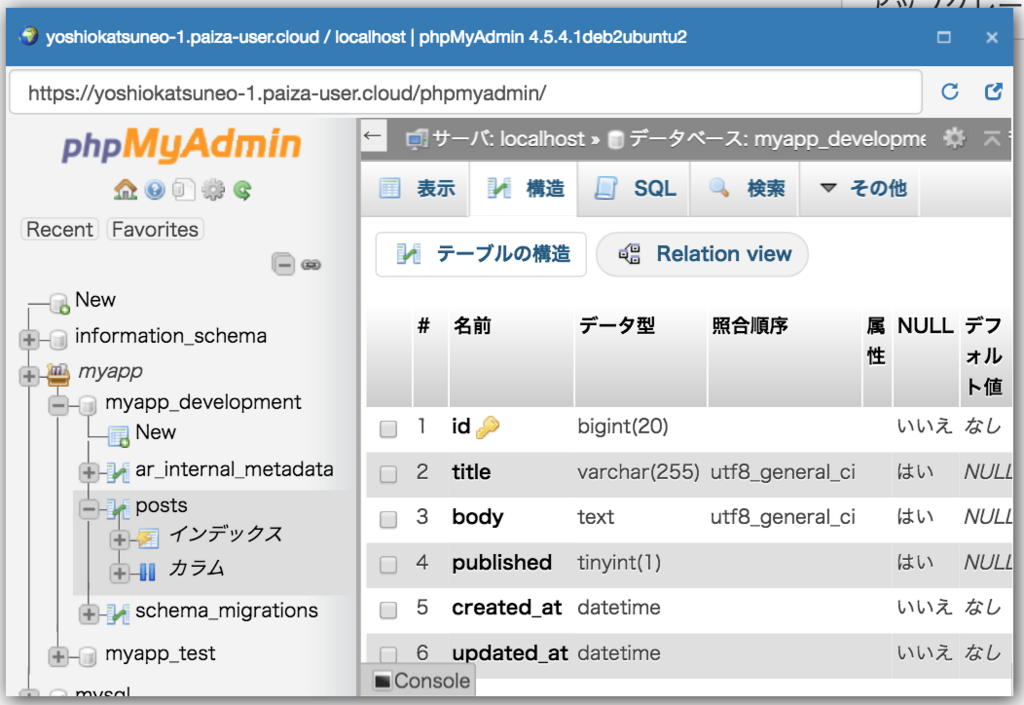Screen dimensions: 1024x705
Task: Switch to the 構造 (Structure) tab
Action: [524, 189]
